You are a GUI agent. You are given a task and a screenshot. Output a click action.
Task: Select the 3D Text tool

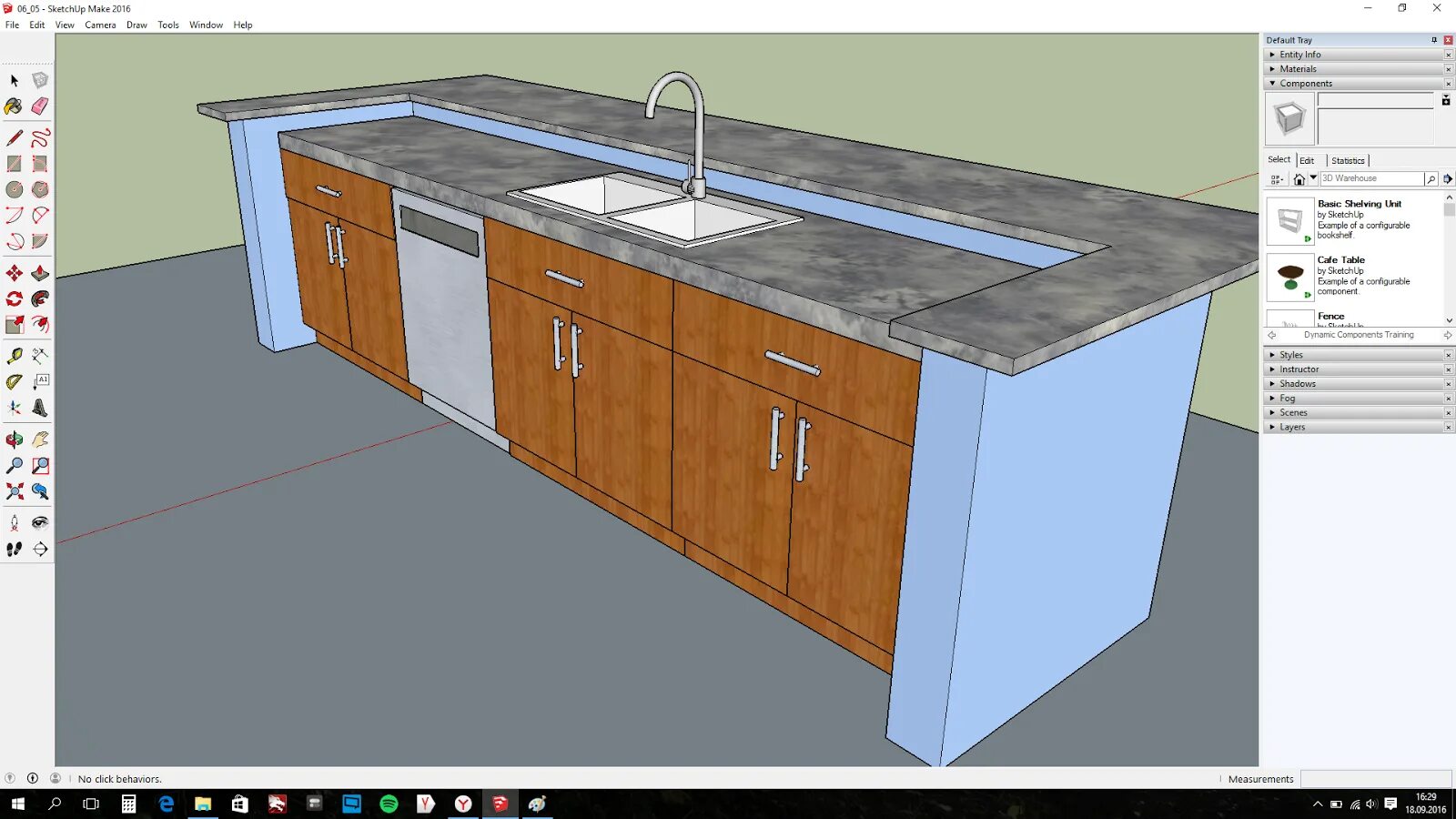point(40,408)
